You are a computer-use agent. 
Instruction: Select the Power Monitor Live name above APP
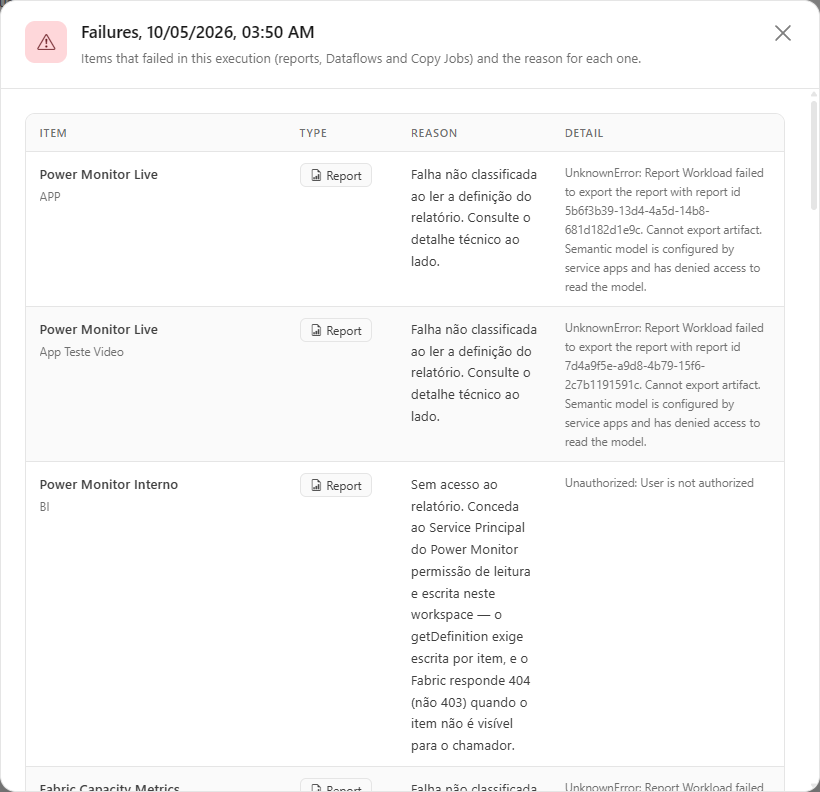coord(98,175)
